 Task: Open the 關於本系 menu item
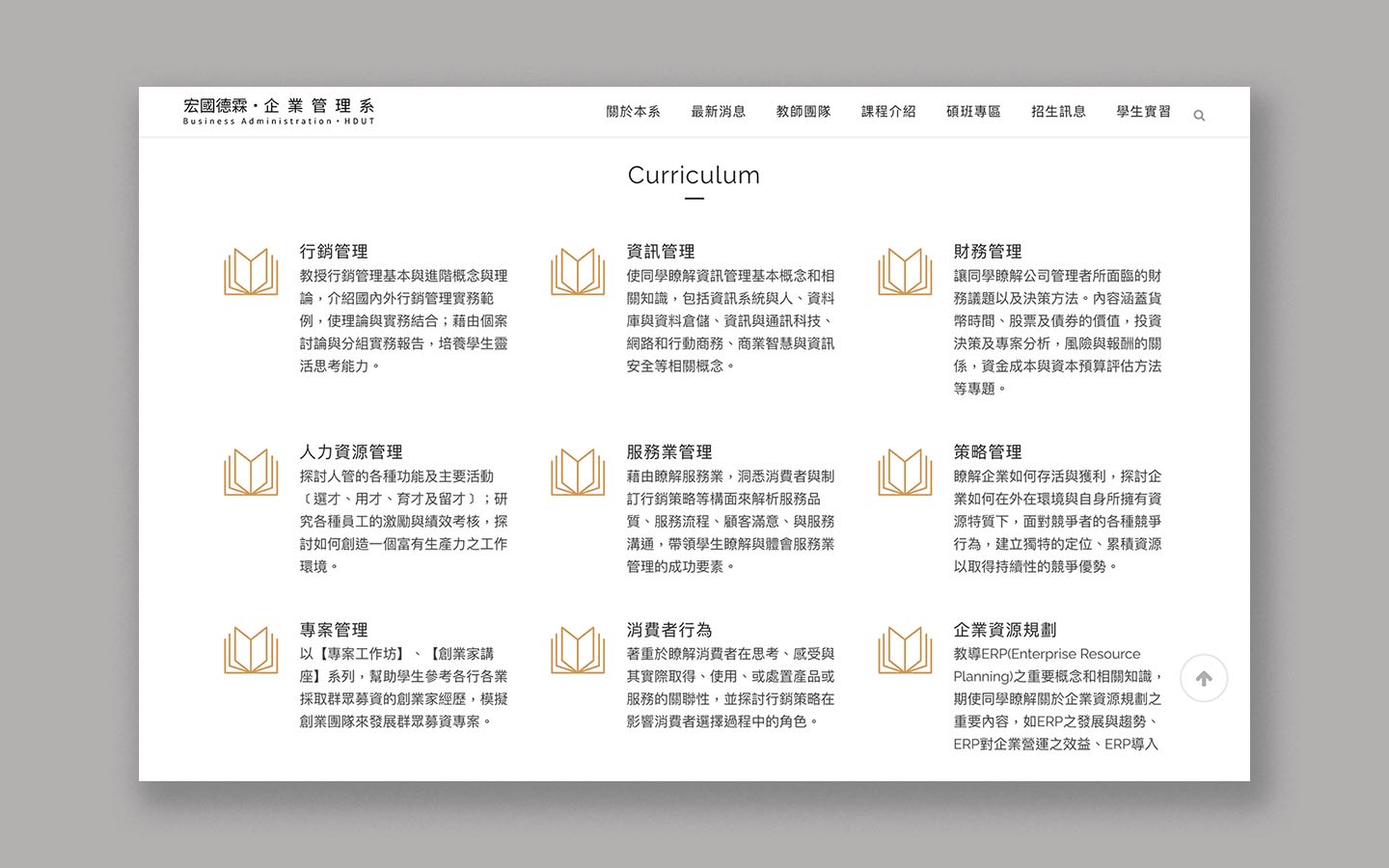[x=633, y=112]
